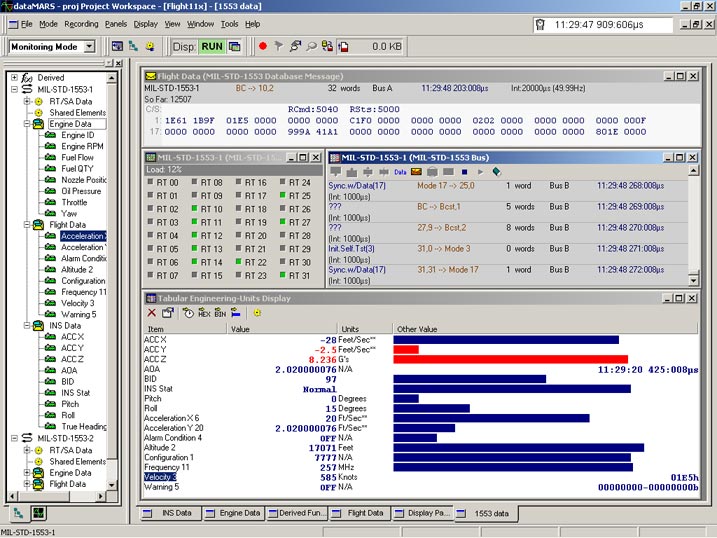The image size is (717, 538).
Task: Click the magnifier search icon in toolbar
Action: tap(311, 46)
